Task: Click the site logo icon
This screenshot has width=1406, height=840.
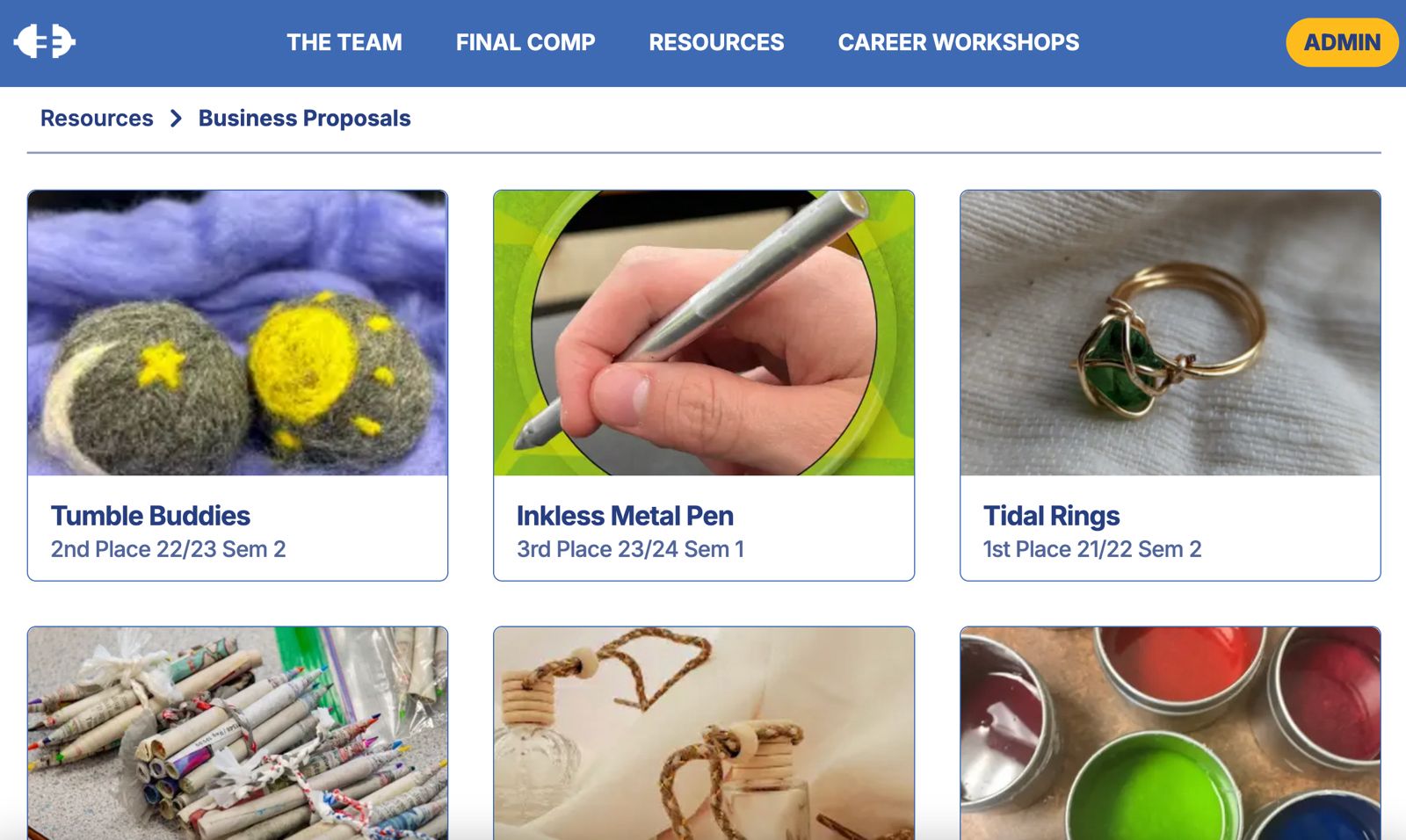Action: pos(45,41)
